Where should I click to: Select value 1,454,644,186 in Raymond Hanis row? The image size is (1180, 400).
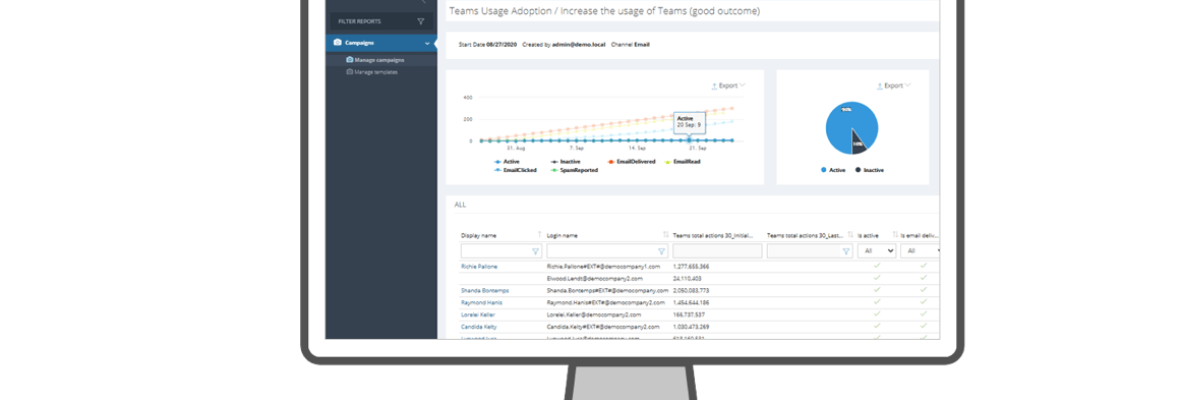pos(691,302)
